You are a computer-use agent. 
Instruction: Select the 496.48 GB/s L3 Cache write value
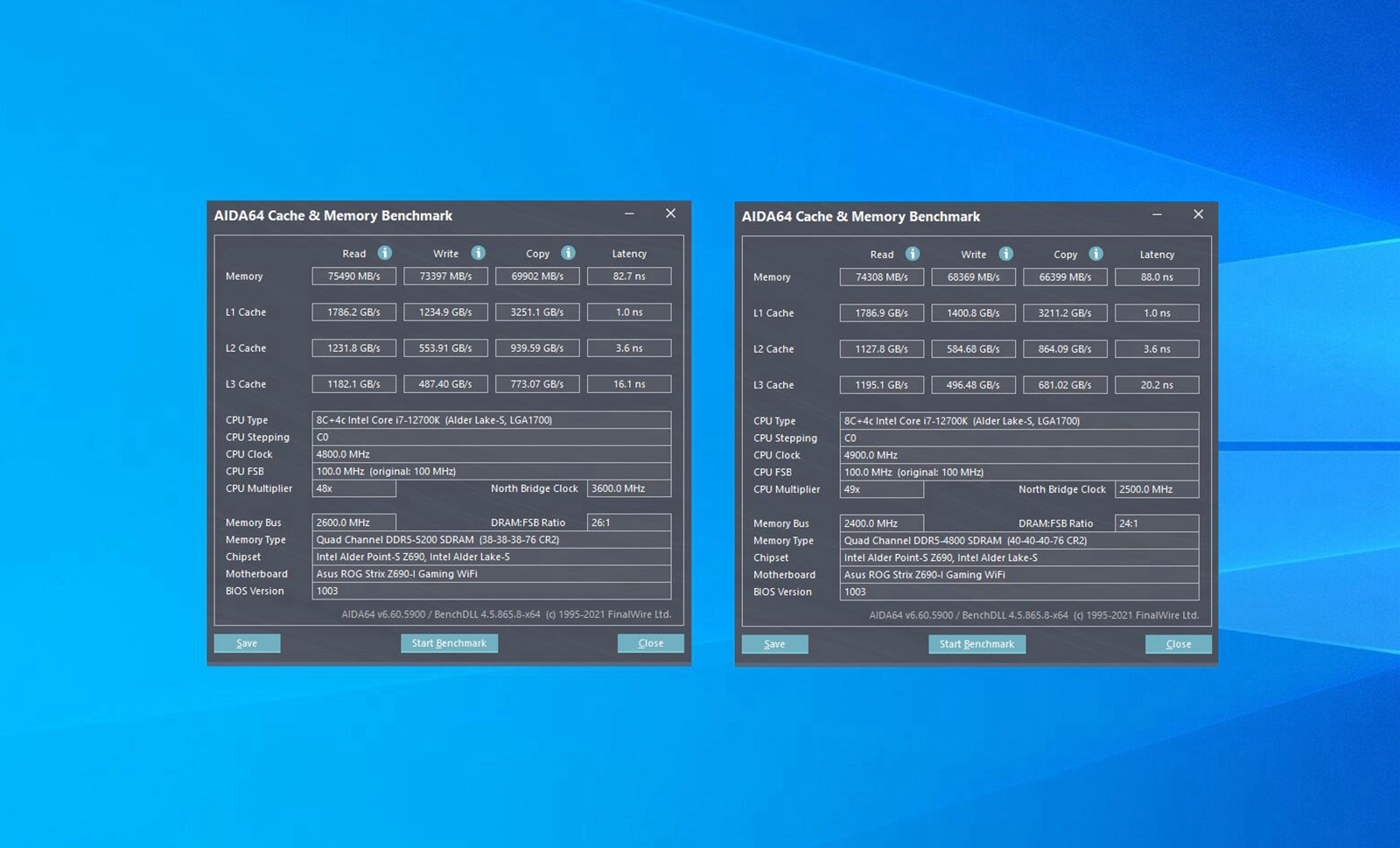pos(974,385)
